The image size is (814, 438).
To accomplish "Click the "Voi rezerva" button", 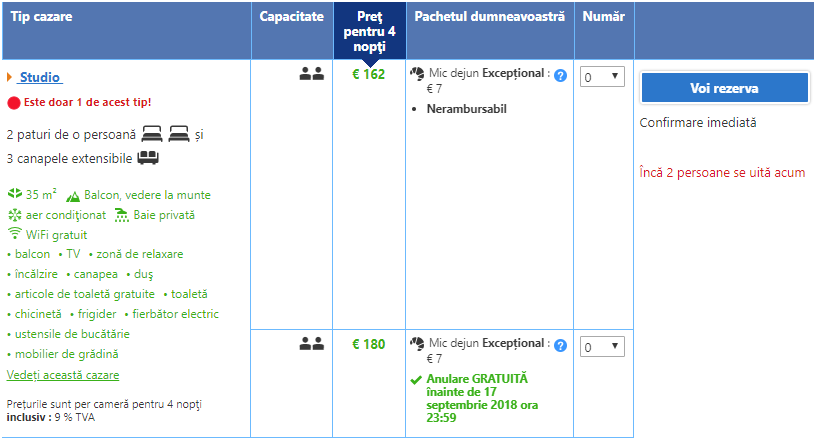I will (724, 88).
